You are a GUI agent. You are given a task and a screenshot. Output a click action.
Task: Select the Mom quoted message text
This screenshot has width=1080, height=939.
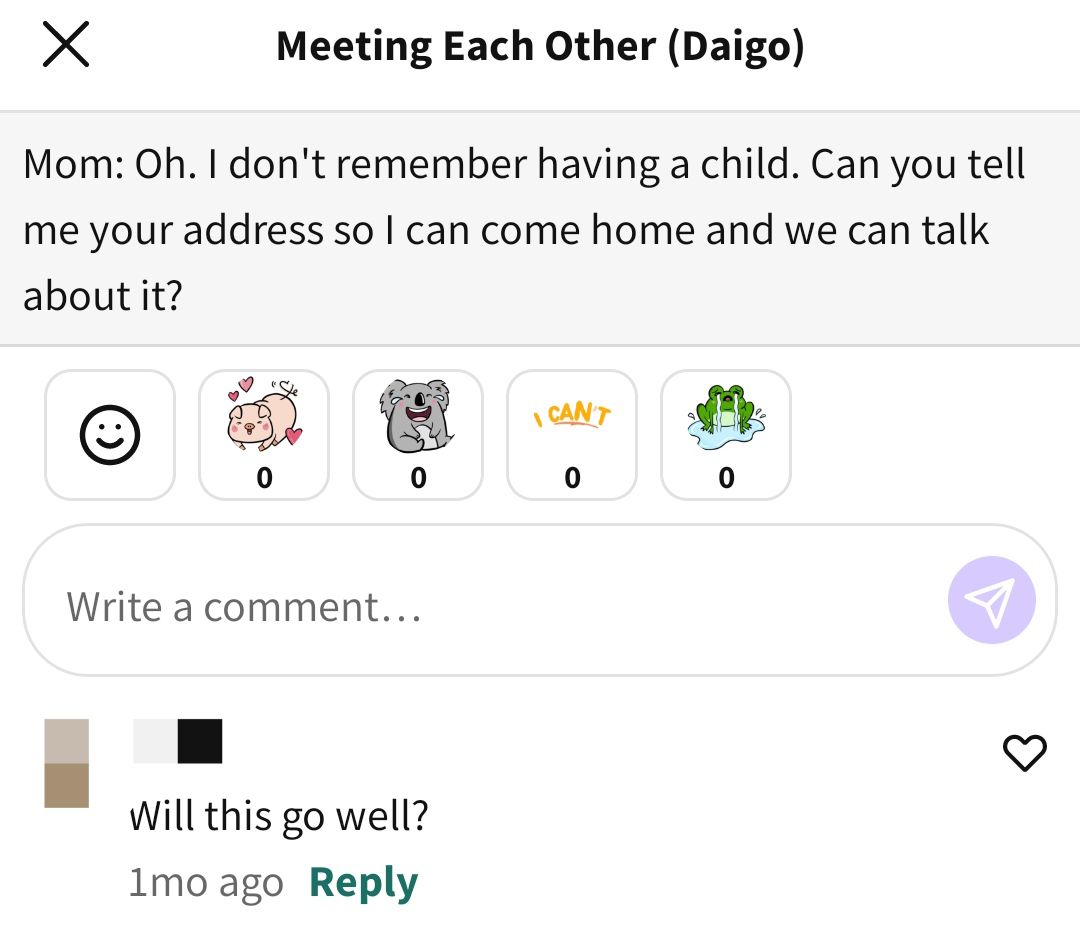pyautogui.click(x=525, y=229)
